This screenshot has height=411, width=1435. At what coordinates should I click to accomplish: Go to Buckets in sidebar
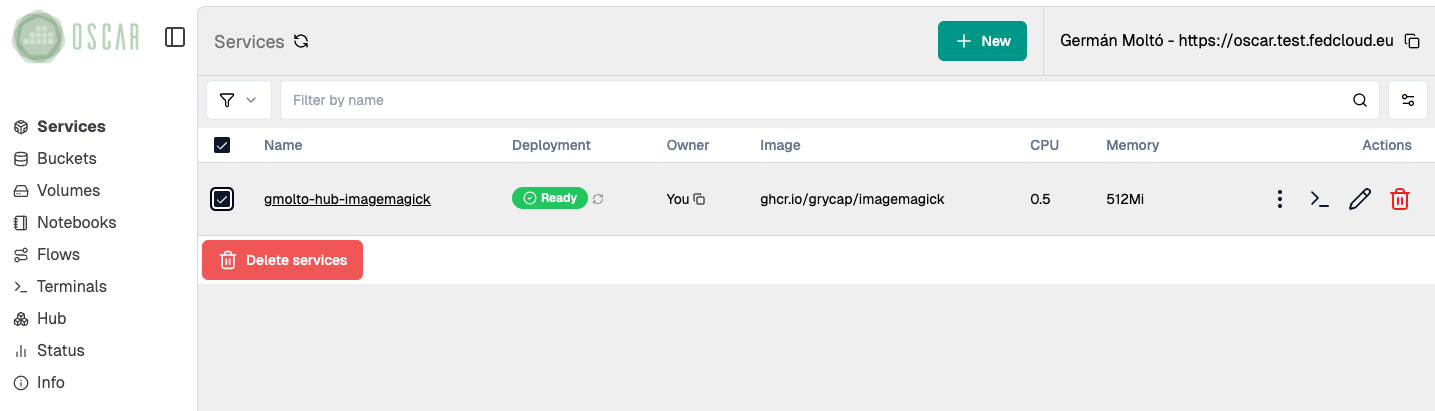[x=66, y=158]
